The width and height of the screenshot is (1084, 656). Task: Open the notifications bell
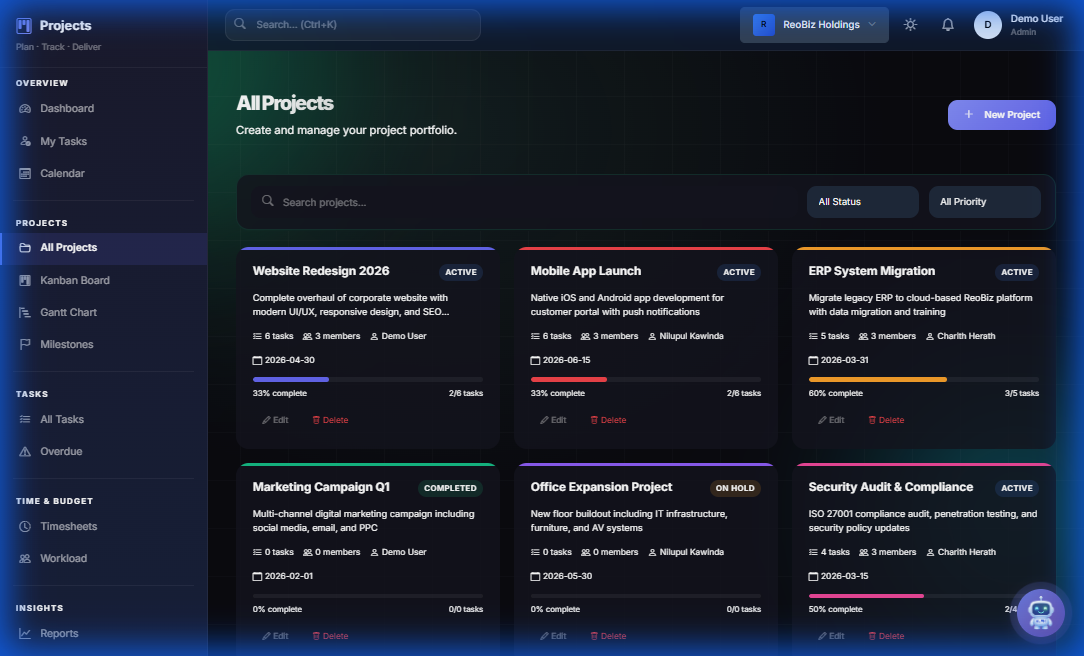pos(947,24)
